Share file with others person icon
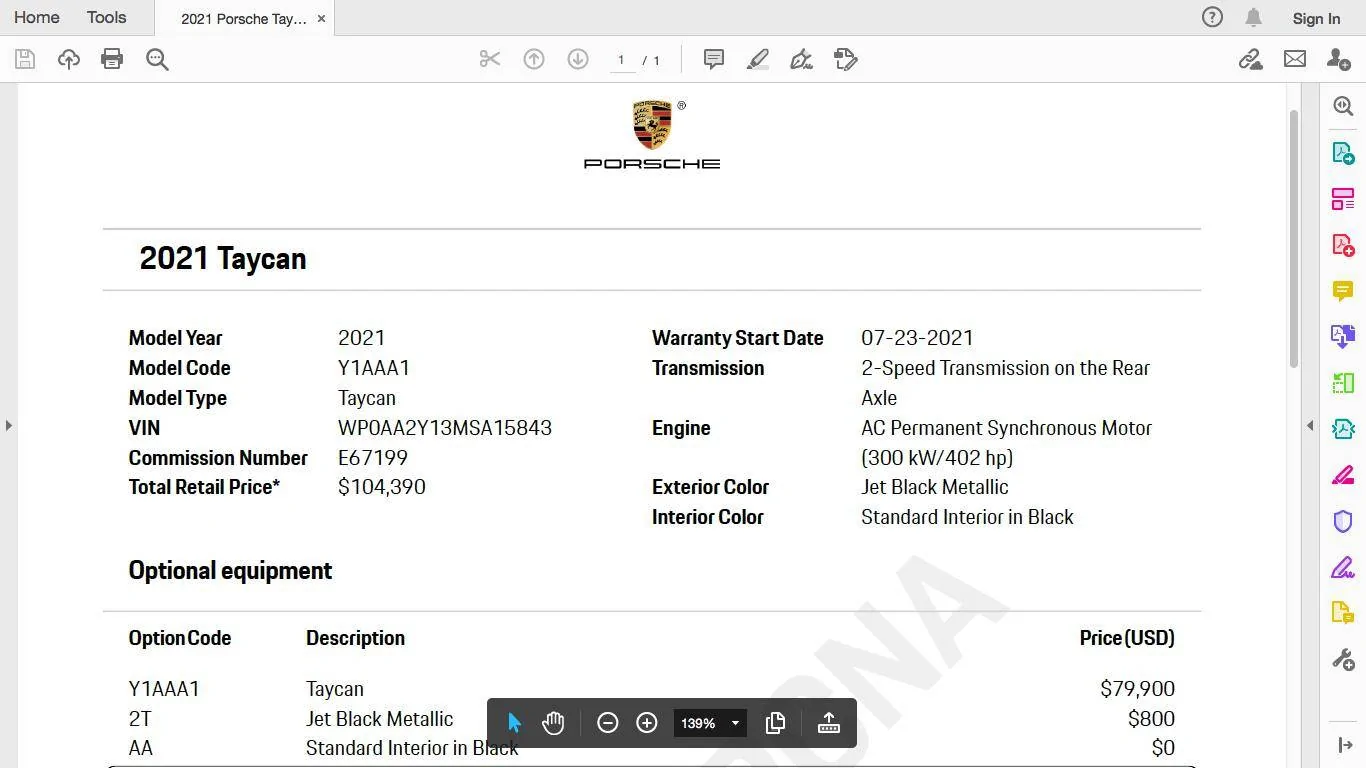The width and height of the screenshot is (1366, 768). [1339, 59]
